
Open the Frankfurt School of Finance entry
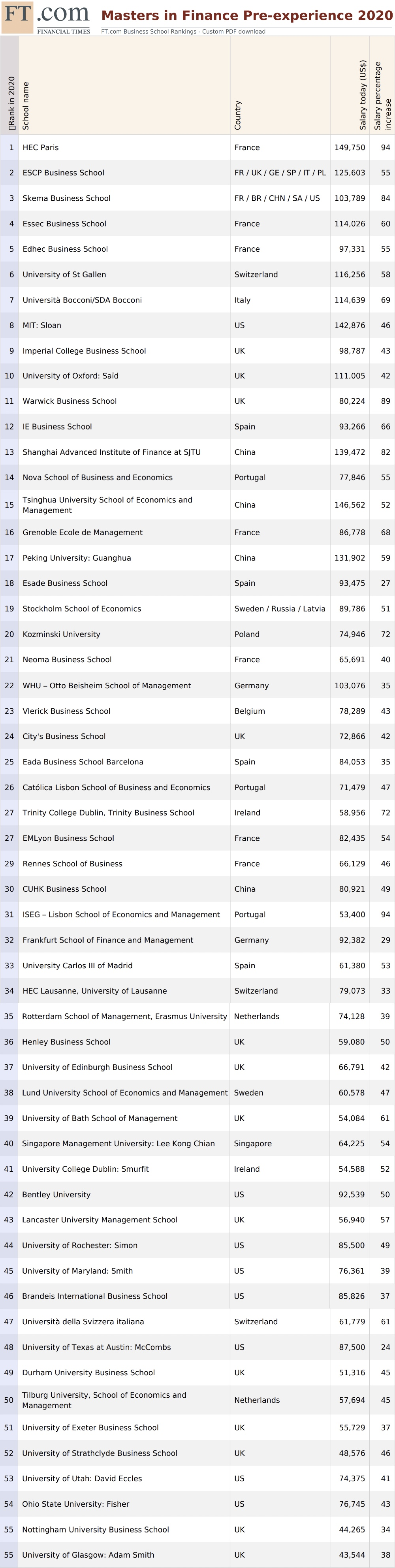point(108,940)
